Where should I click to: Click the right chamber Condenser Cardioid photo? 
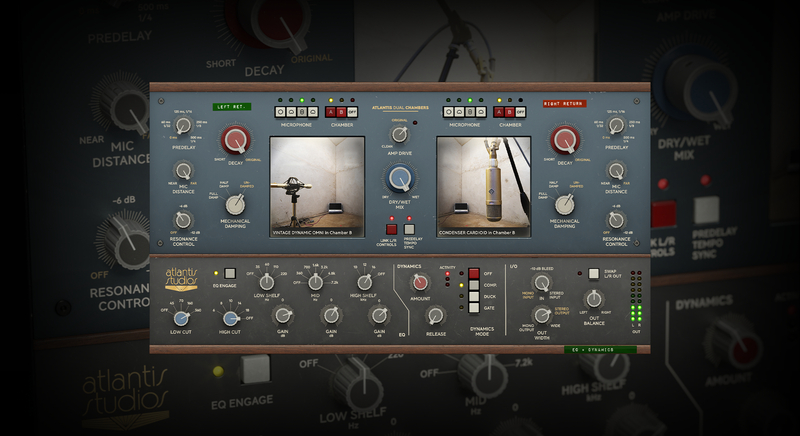point(484,187)
